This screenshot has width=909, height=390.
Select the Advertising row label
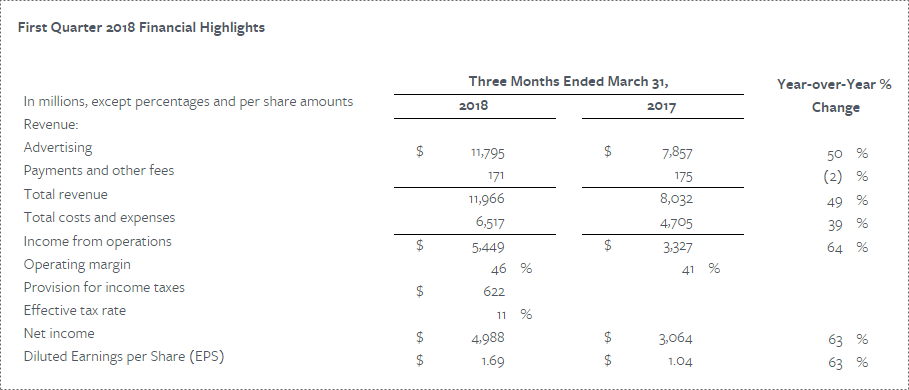(58, 148)
